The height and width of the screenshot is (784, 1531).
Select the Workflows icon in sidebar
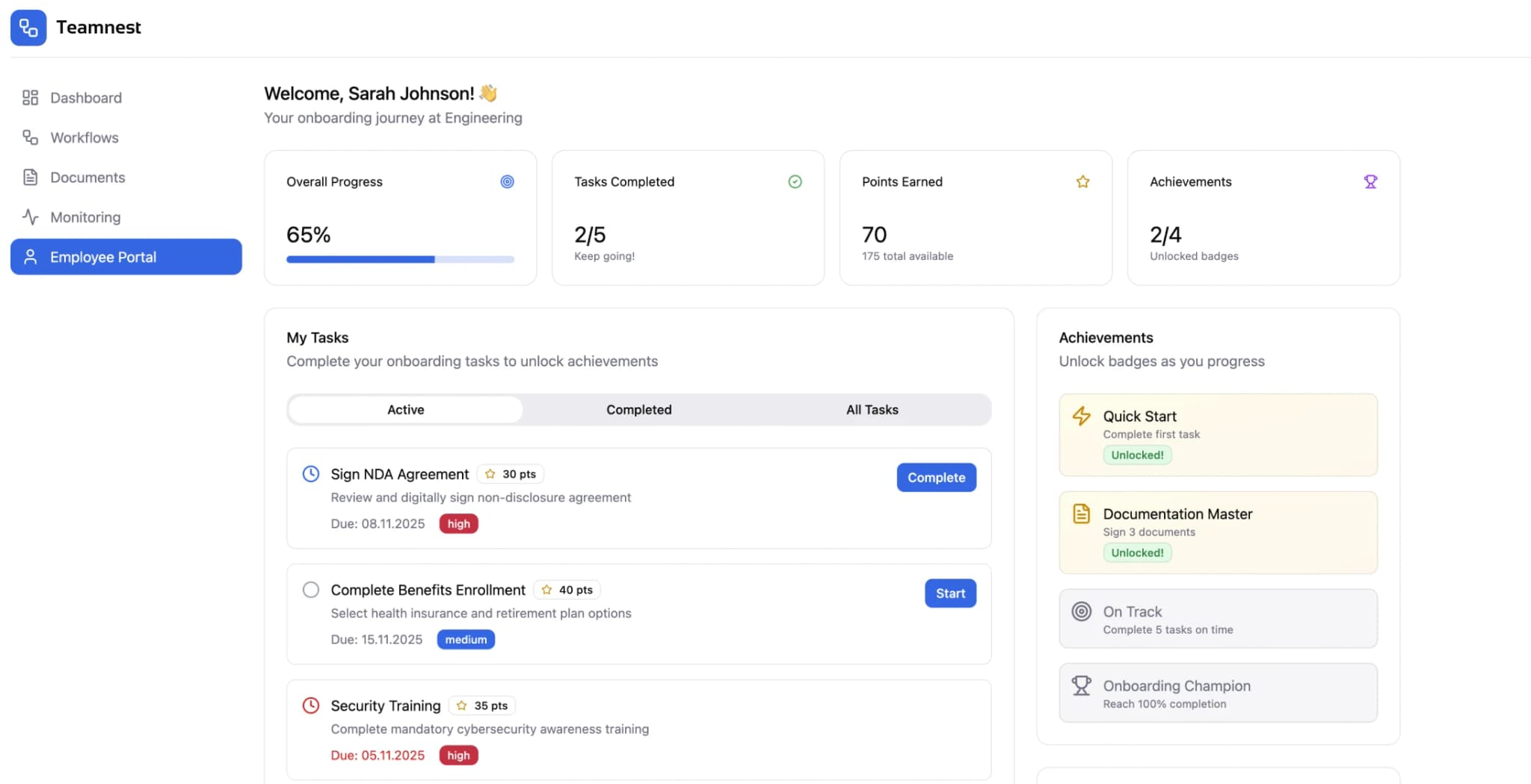pyautogui.click(x=30, y=138)
